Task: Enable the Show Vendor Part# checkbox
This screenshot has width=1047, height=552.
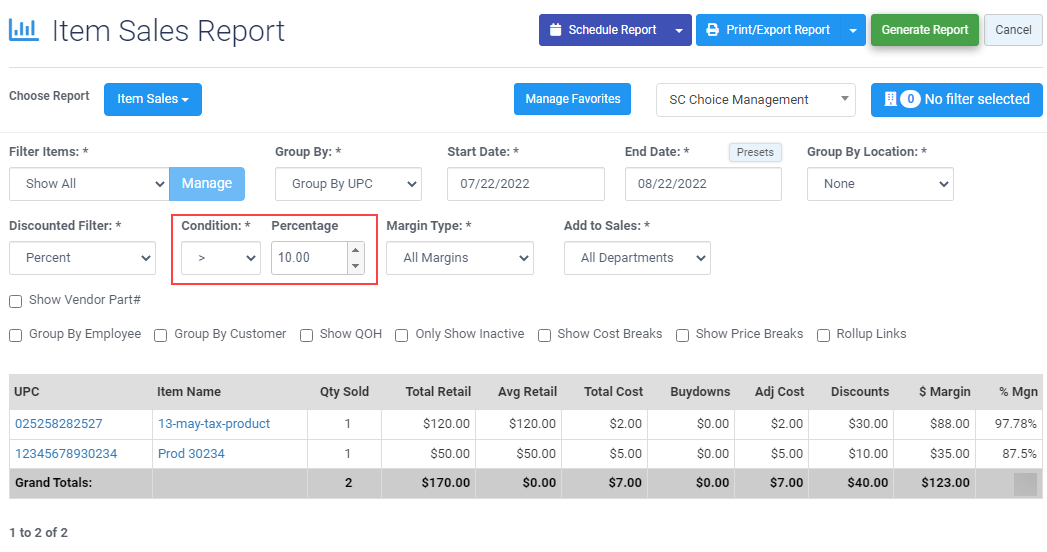Action: (16, 301)
